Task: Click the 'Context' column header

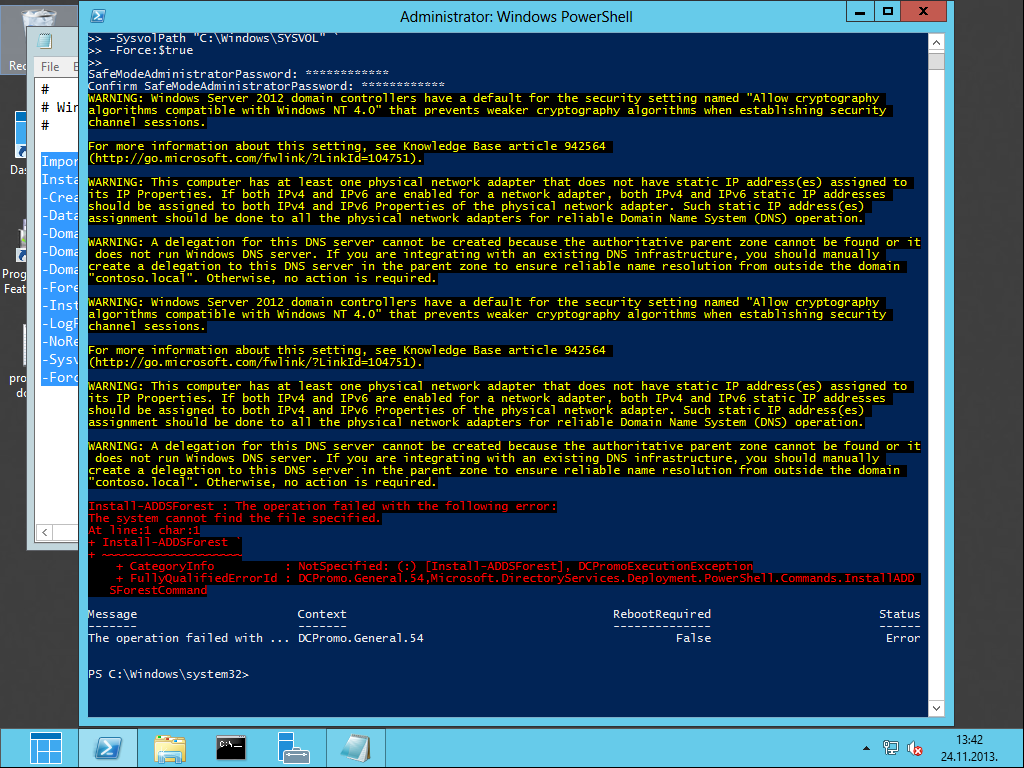Action: click(322, 614)
